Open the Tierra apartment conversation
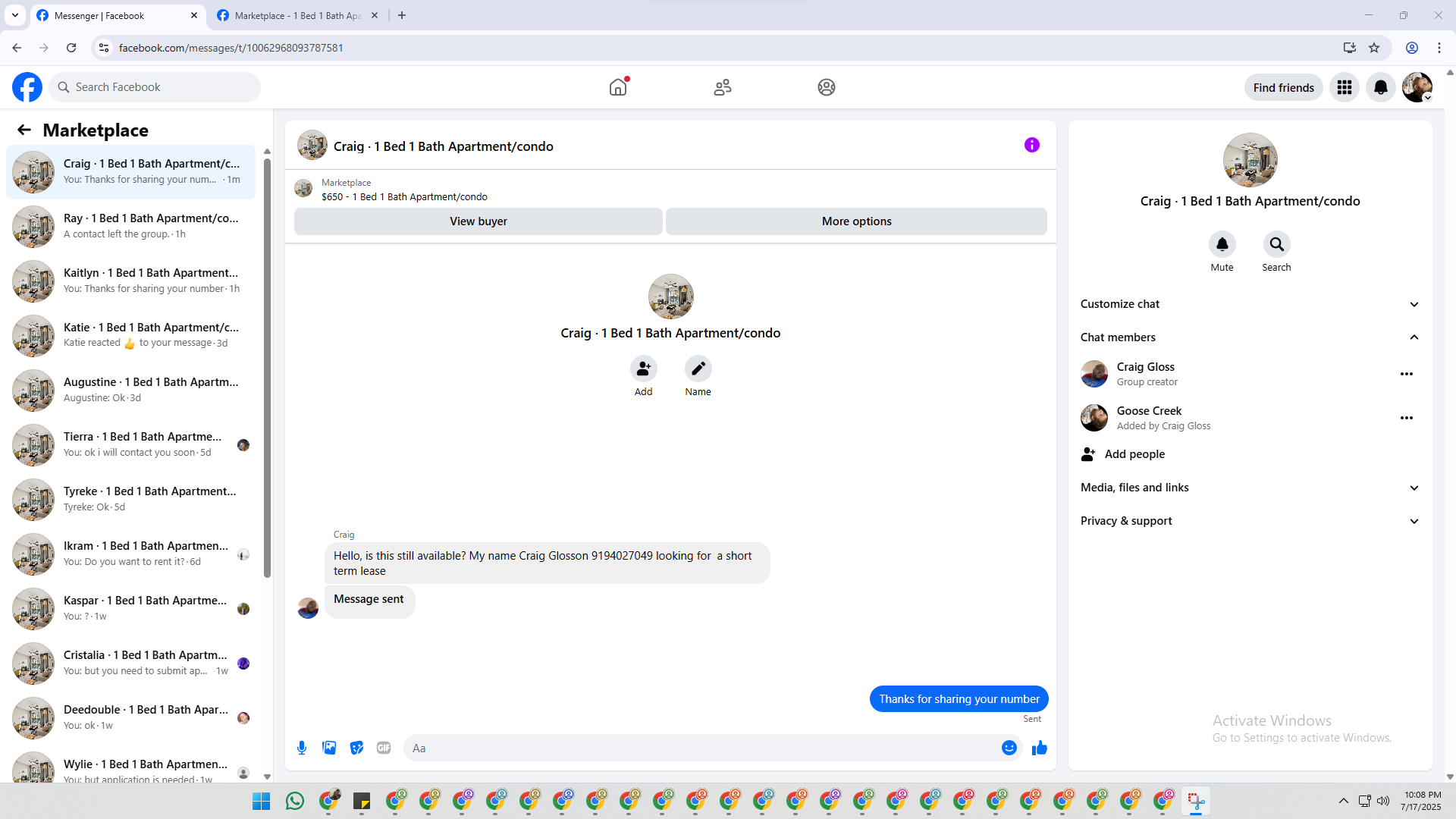 (131, 444)
